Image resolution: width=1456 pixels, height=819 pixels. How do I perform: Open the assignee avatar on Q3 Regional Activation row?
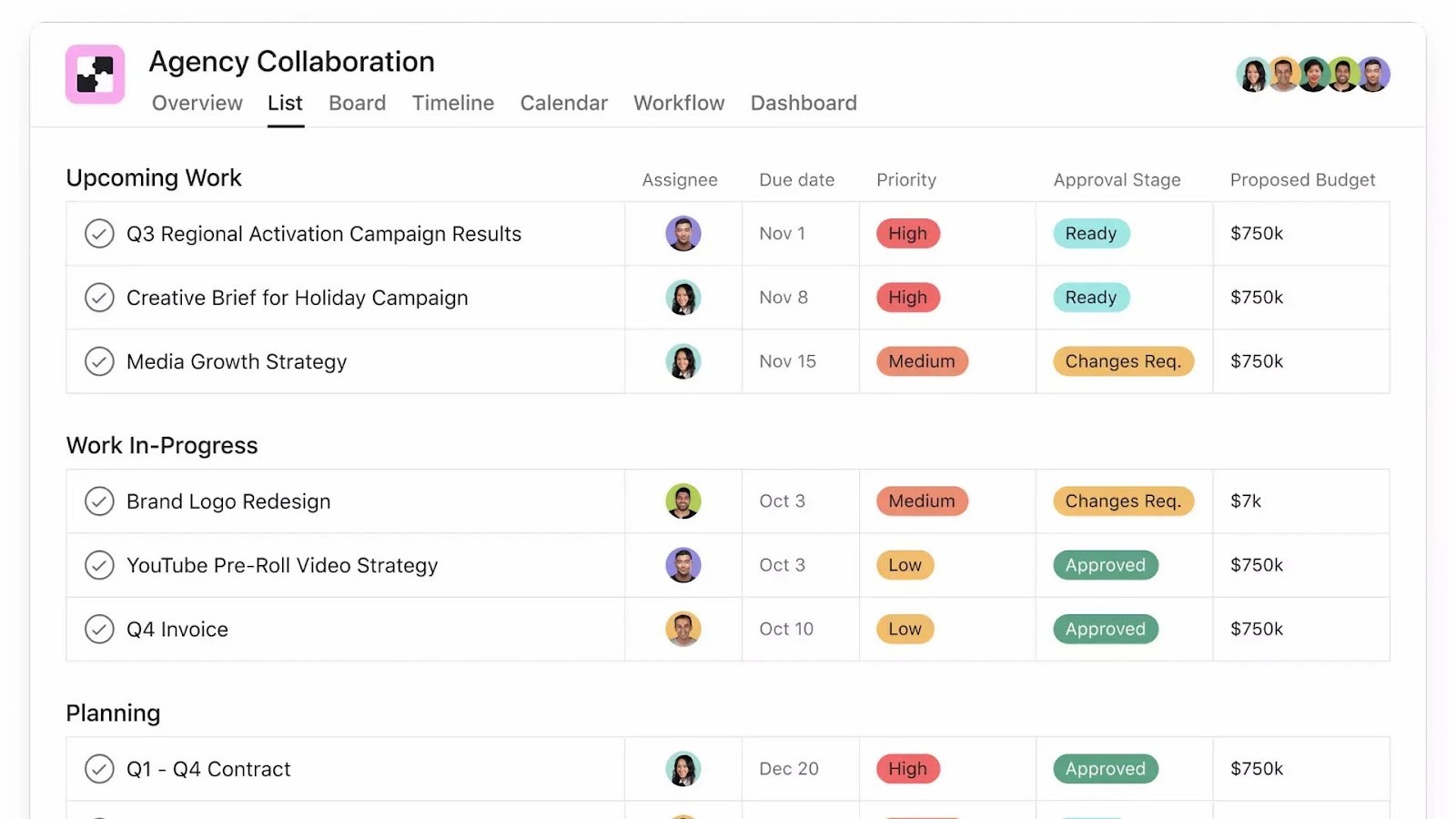tap(682, 233)
